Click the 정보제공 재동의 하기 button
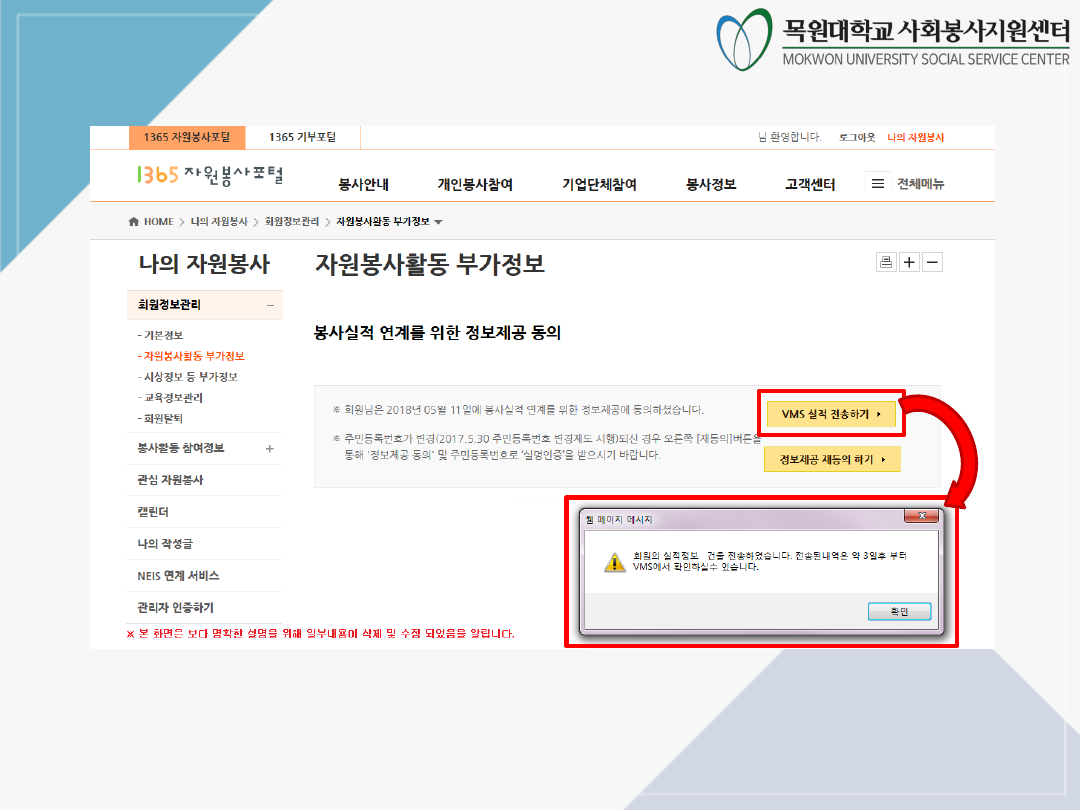 (831, 460)
